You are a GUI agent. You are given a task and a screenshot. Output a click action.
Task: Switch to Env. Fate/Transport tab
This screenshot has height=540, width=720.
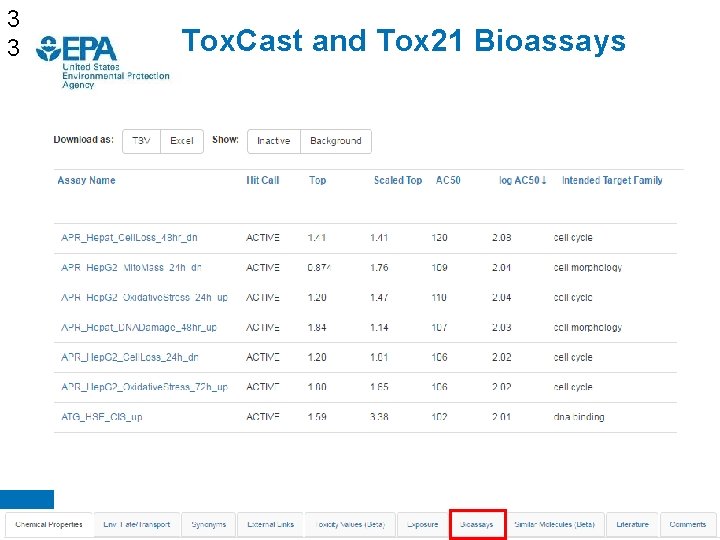(x=137, y=524)
